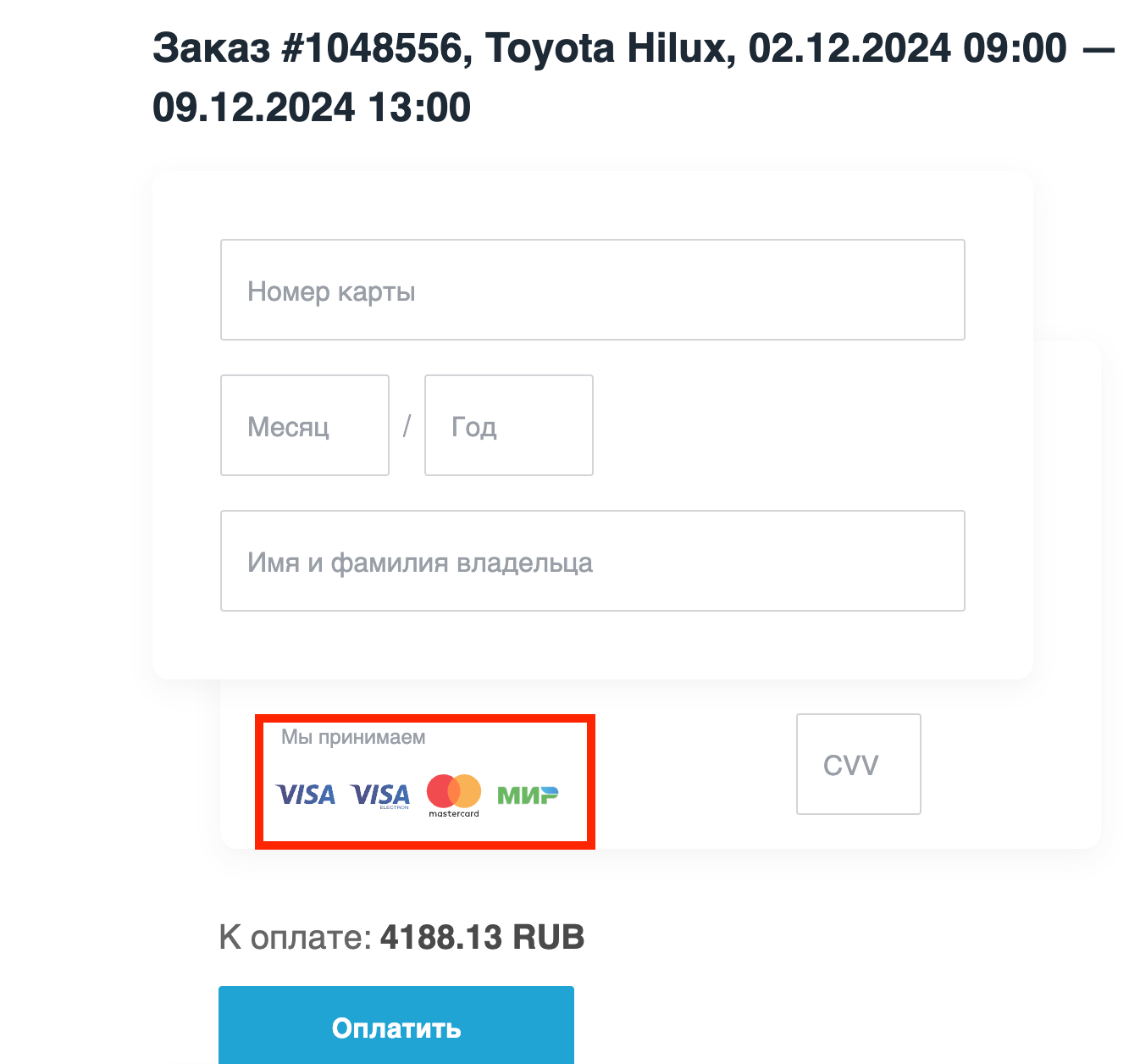The height and width of the screenshot is (1064, 1140).
Task: Click the green МИР card logo
Action: tap(528, 795)
